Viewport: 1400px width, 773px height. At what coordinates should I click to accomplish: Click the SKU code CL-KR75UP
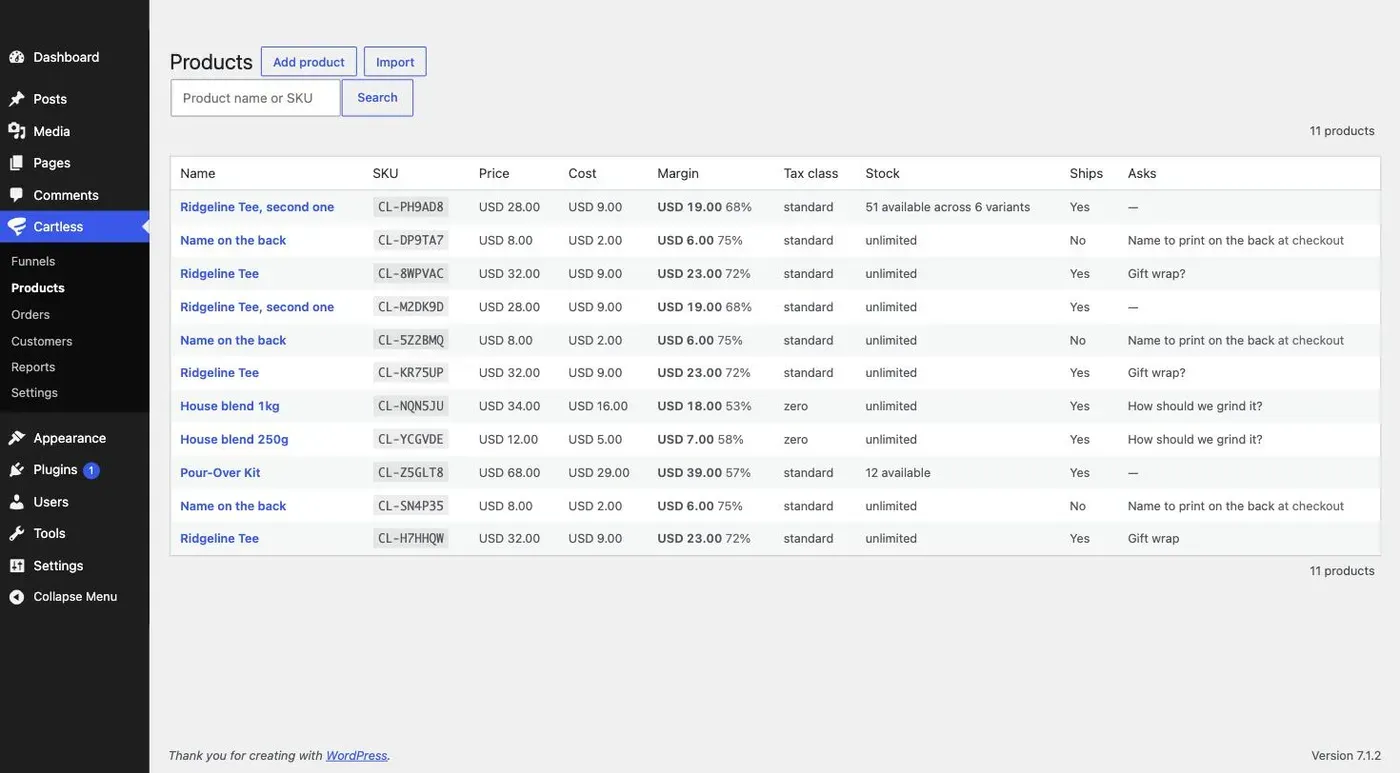pos(411,373)
